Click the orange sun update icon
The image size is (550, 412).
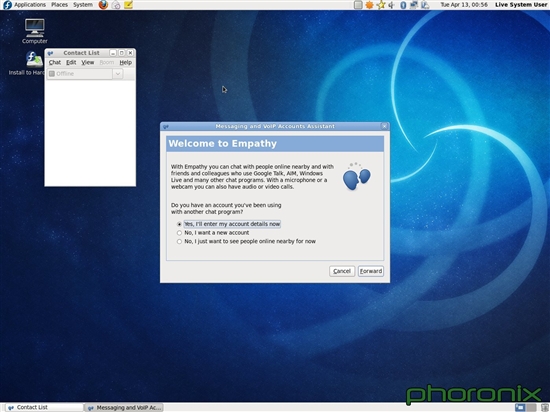click(369, 5)
